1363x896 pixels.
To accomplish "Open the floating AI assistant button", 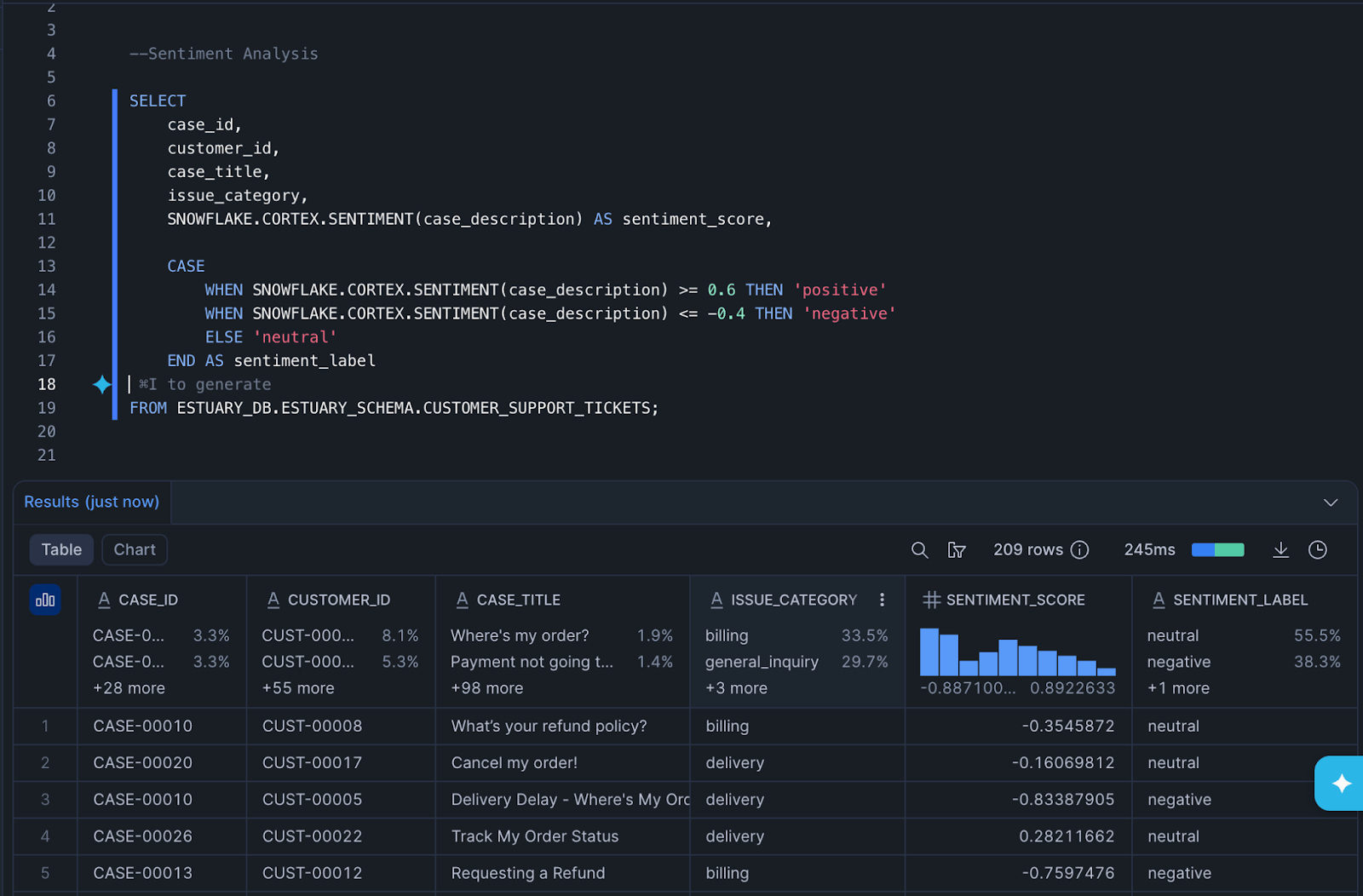I will 1341,783.
